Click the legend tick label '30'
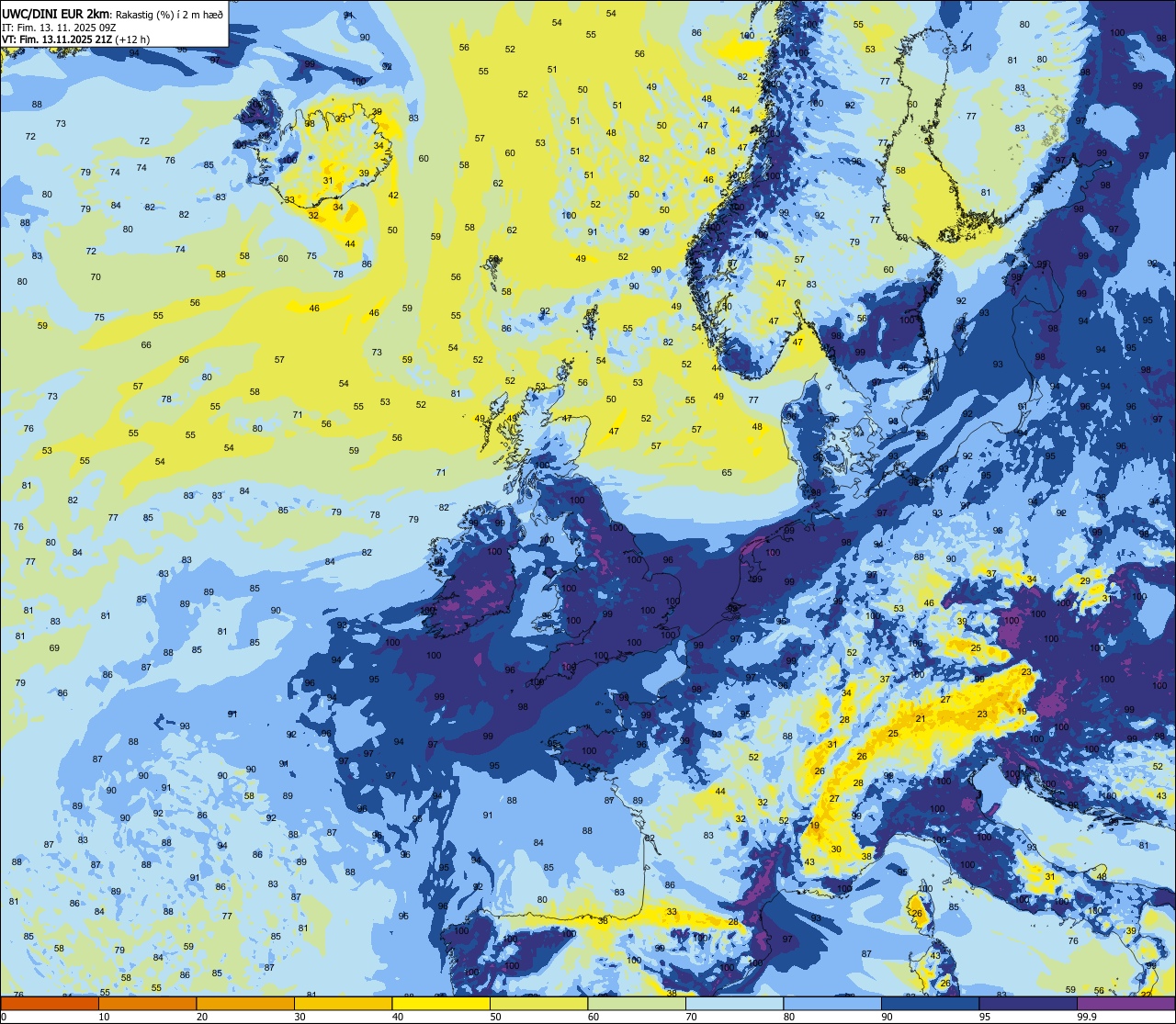This screenshot has width=1176, height=1024. (300, 1017)
